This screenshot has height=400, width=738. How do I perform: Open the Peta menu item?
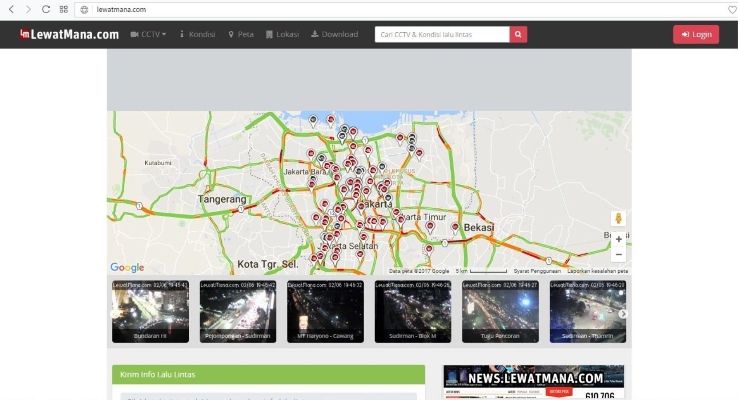pyautogui.click(x=241, y=34)
